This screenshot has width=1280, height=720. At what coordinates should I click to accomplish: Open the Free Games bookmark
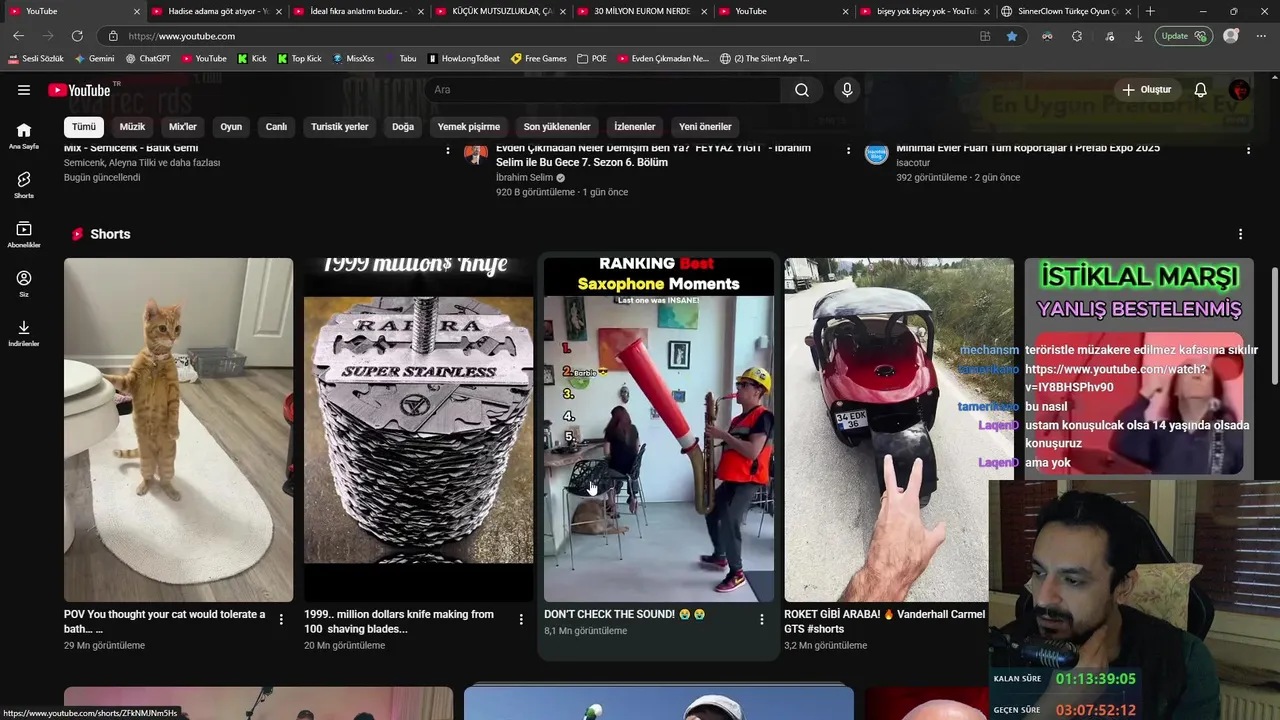(x=539, y=59)
